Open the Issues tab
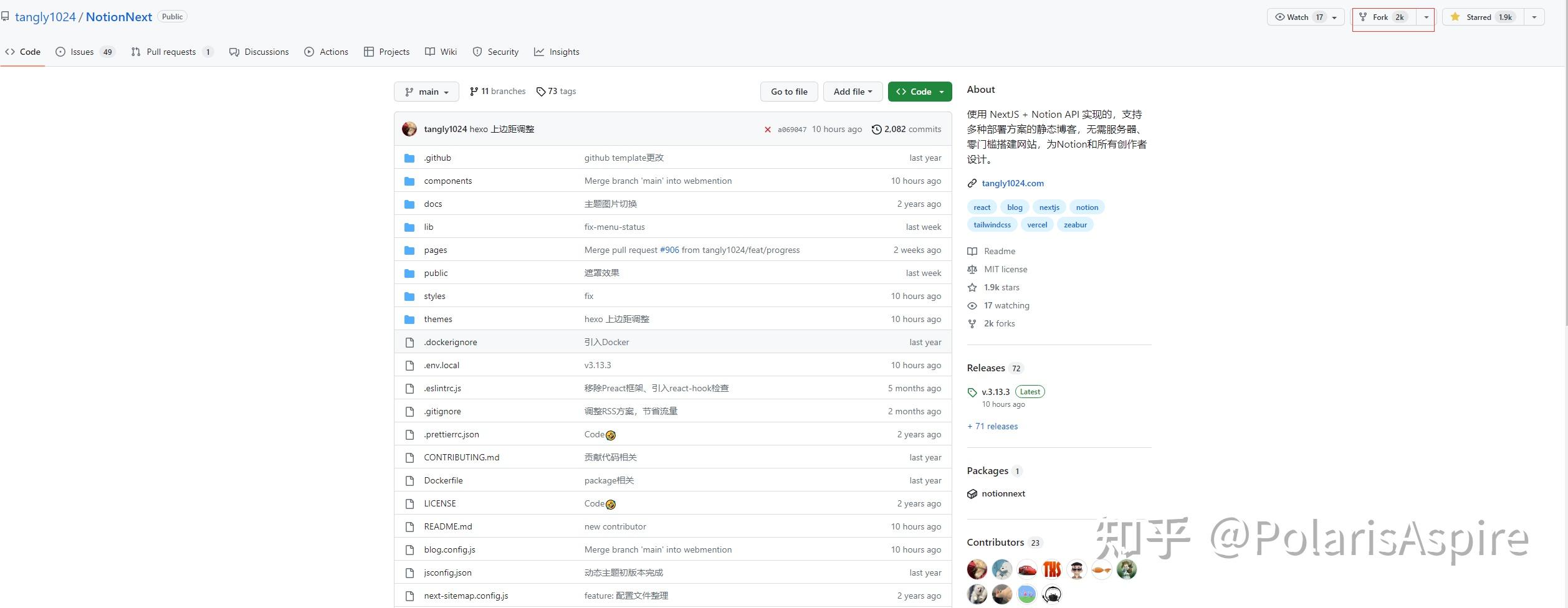The image size is (1568, 608). pos(85,52)
